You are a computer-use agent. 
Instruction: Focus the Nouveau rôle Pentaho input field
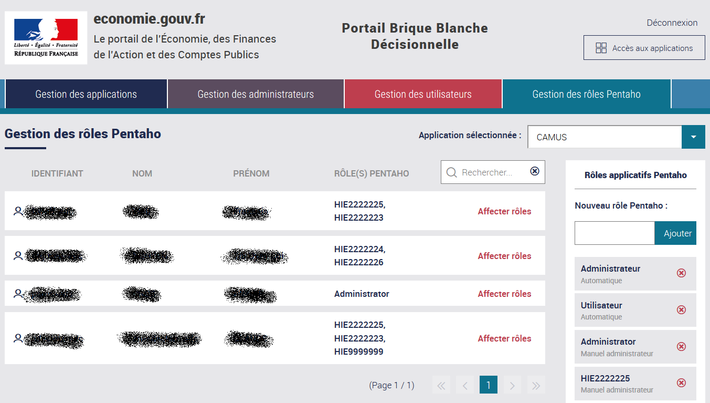coord(614,233)
